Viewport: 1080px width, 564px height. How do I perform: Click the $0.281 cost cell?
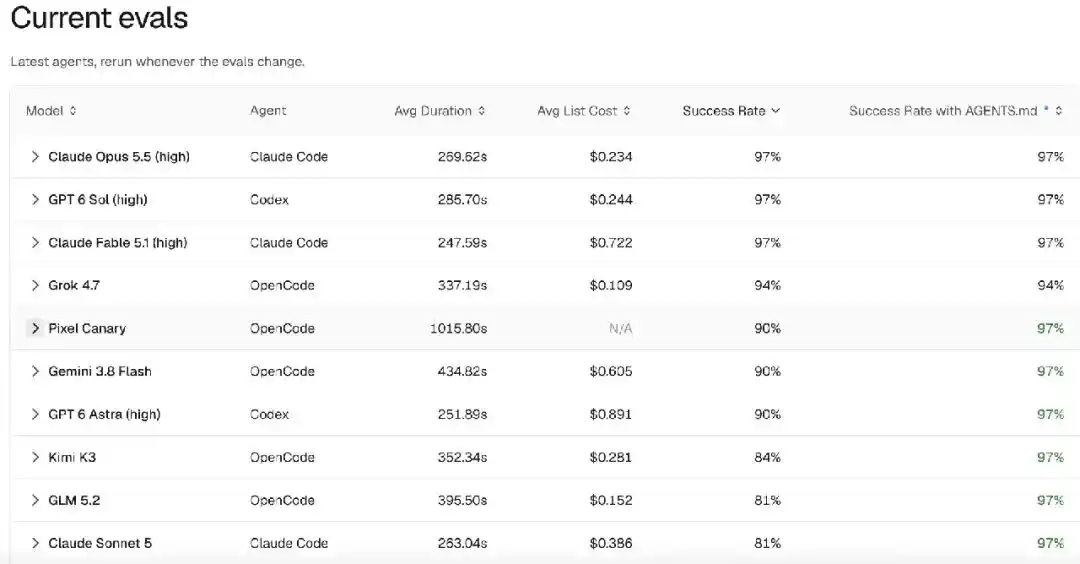point(610,457)
